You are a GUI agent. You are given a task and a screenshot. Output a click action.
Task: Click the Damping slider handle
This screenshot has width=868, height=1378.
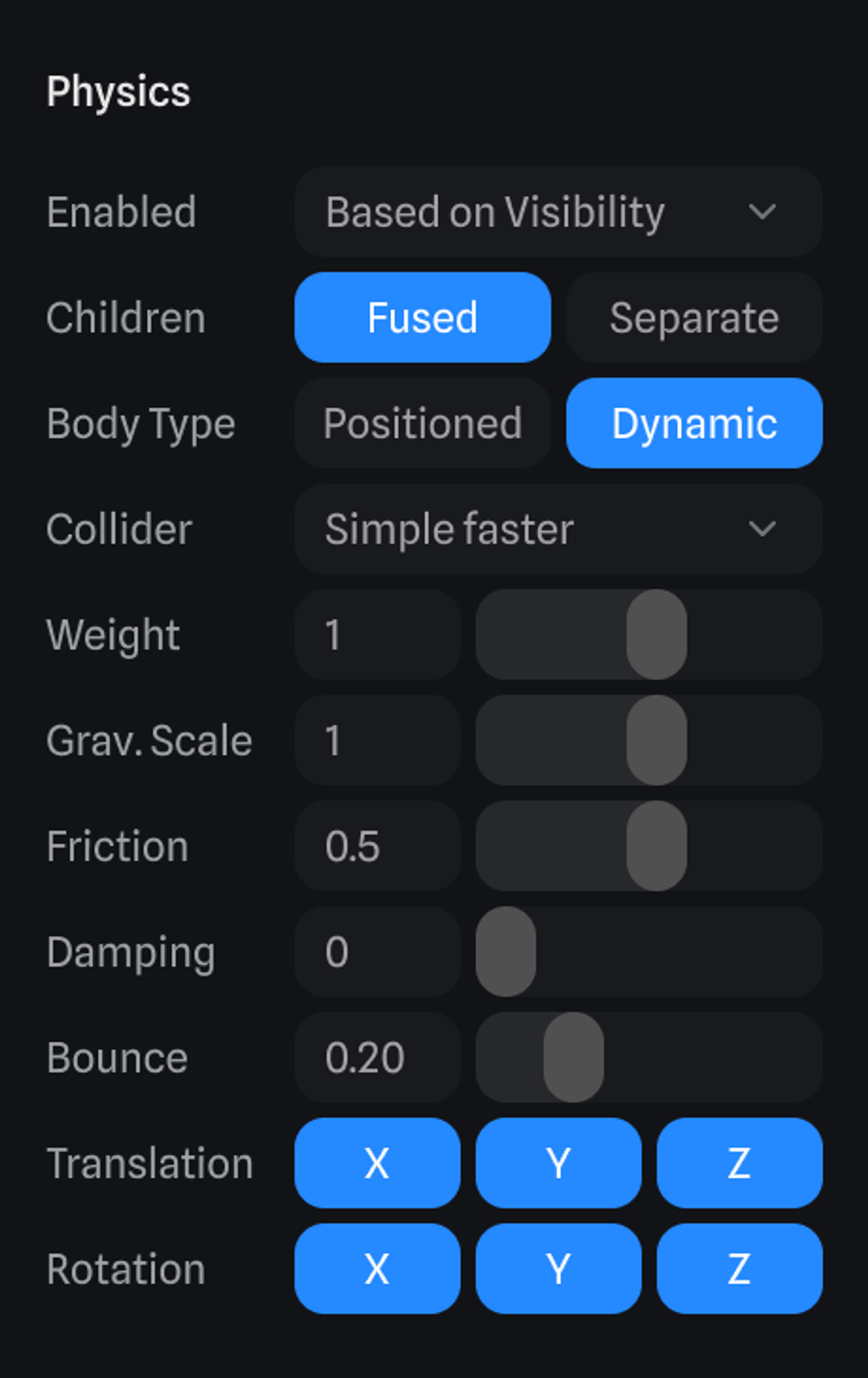506,952
